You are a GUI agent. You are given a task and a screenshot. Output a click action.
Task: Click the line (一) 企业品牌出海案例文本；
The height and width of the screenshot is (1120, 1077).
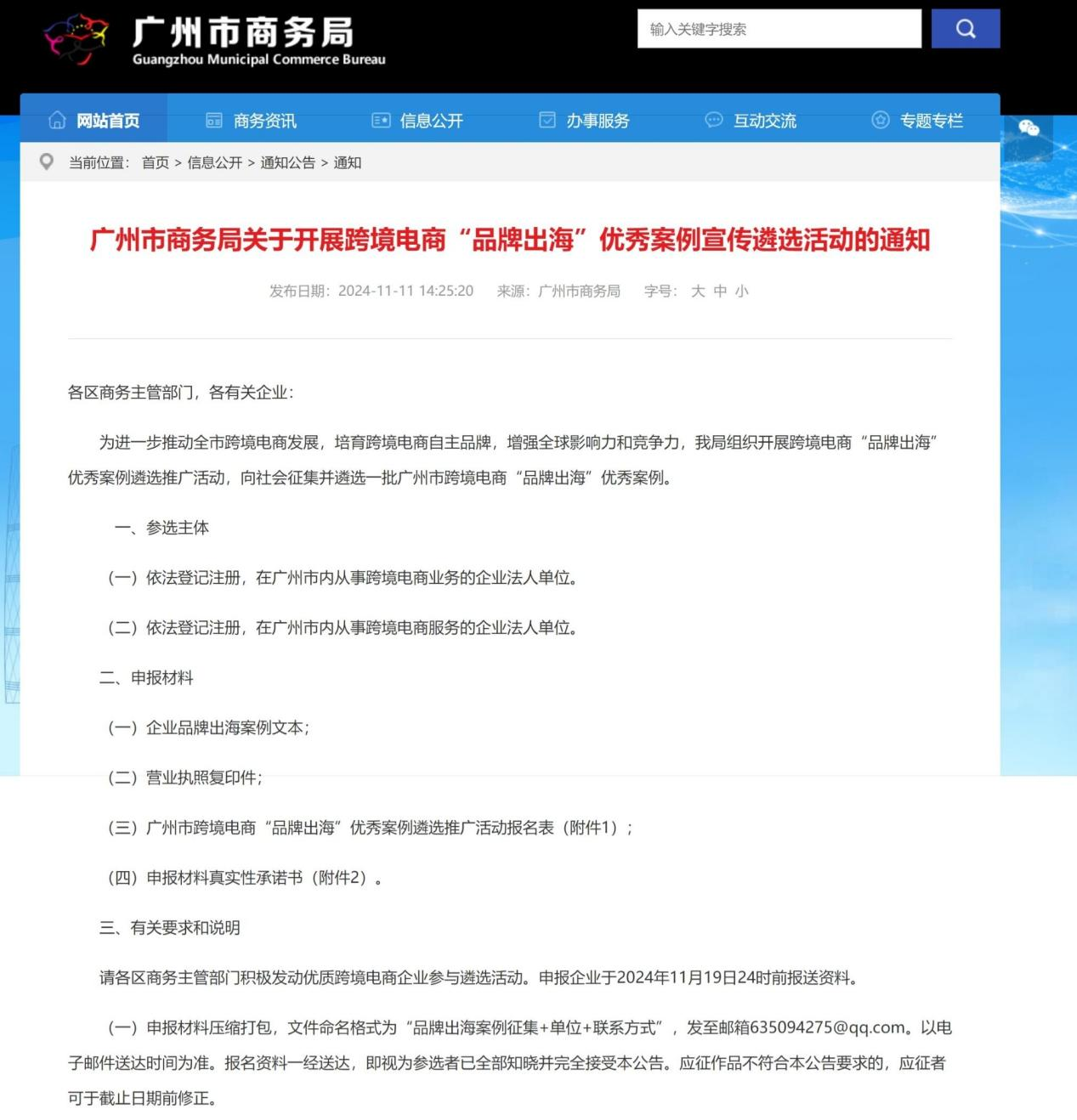tap(208, 727)
